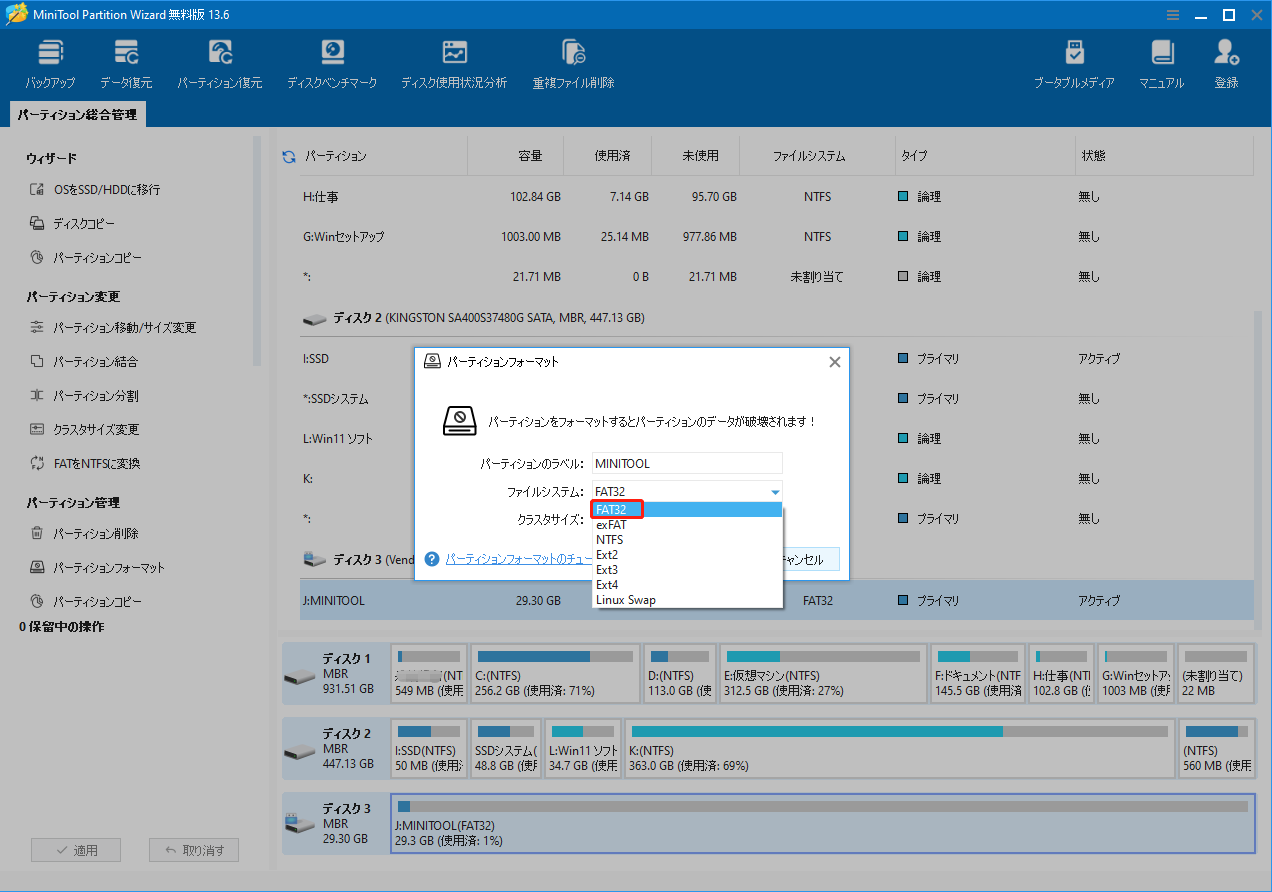
Task: Start OSをSSD/HDDに移行 wizard
Action: [x=94, y=190]
